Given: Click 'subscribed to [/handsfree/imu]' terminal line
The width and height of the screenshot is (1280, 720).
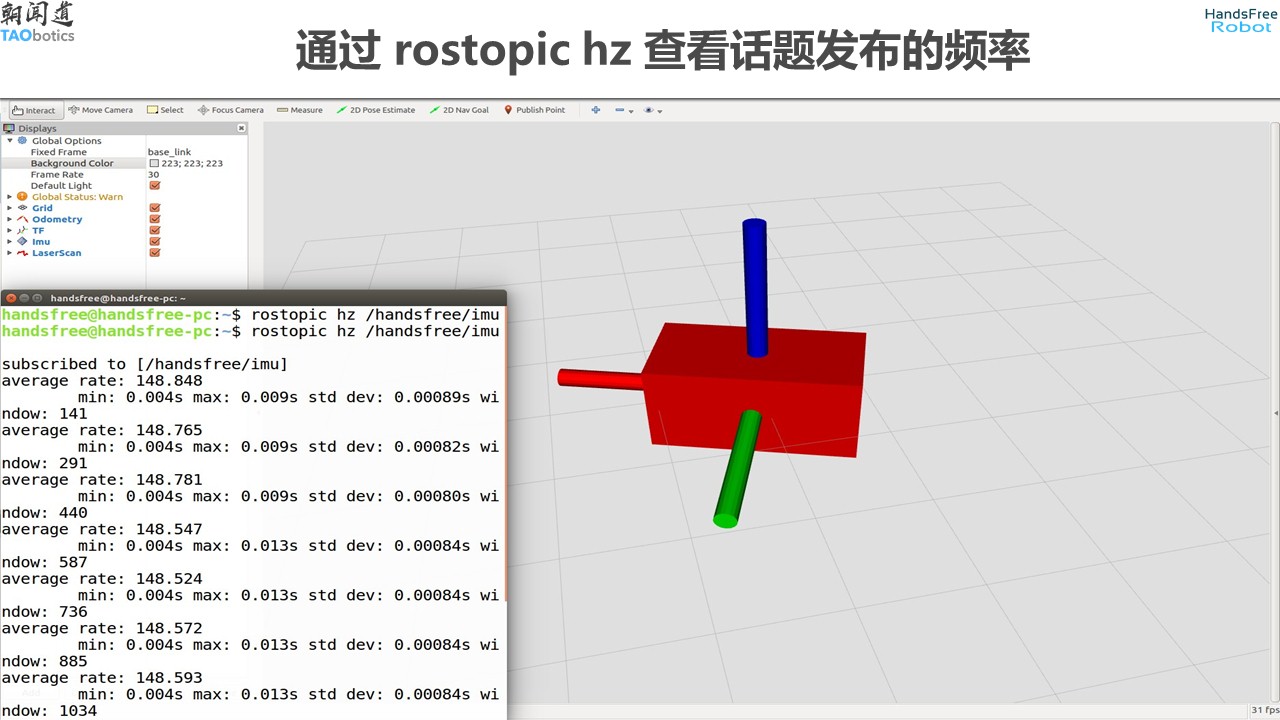Looking at the screenshot, I should point(145,364).
